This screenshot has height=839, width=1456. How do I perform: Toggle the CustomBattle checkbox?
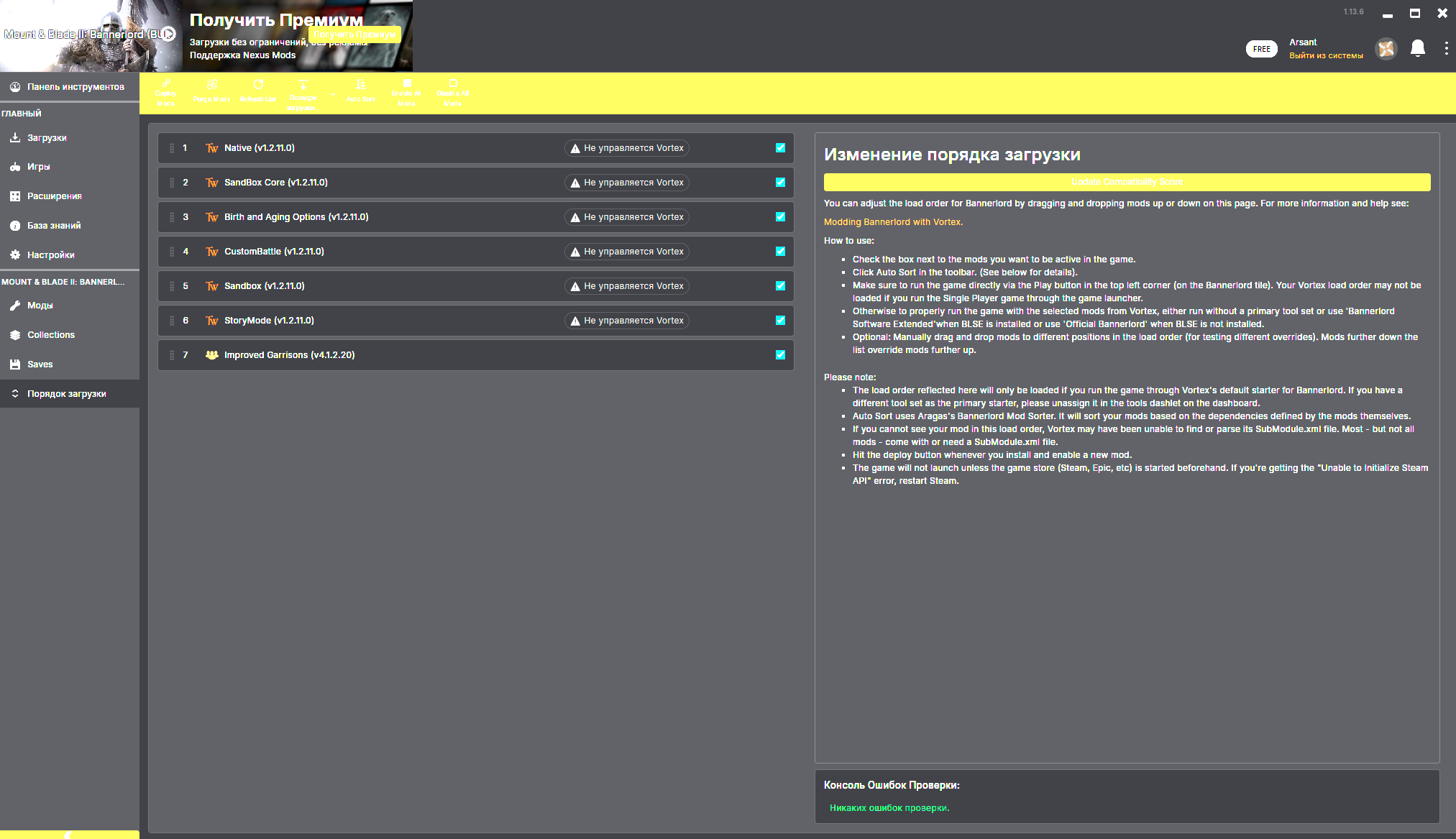click(x=780, y=252)
